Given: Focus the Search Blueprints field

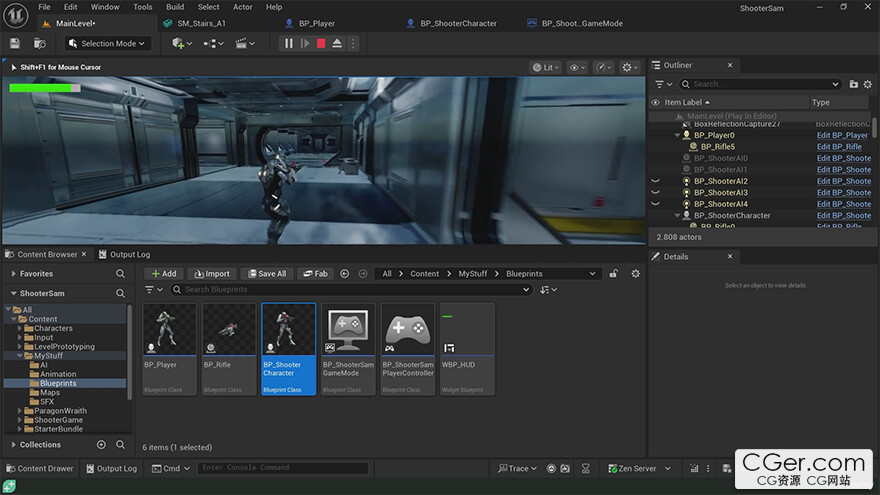Looking at the screenshot, I should point(352,290).
